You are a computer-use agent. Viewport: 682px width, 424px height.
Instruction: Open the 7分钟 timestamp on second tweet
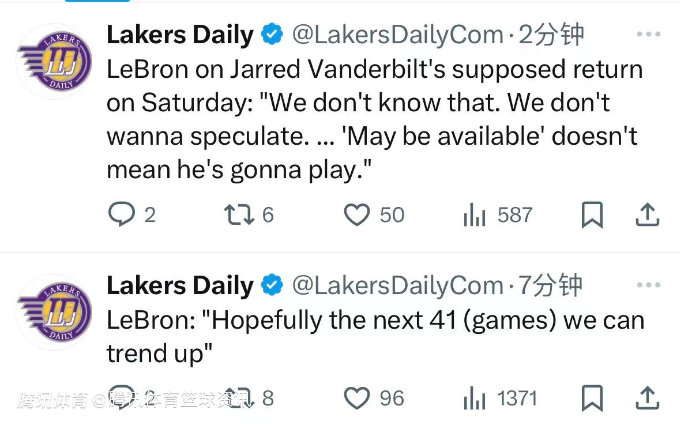pos(551,286)
